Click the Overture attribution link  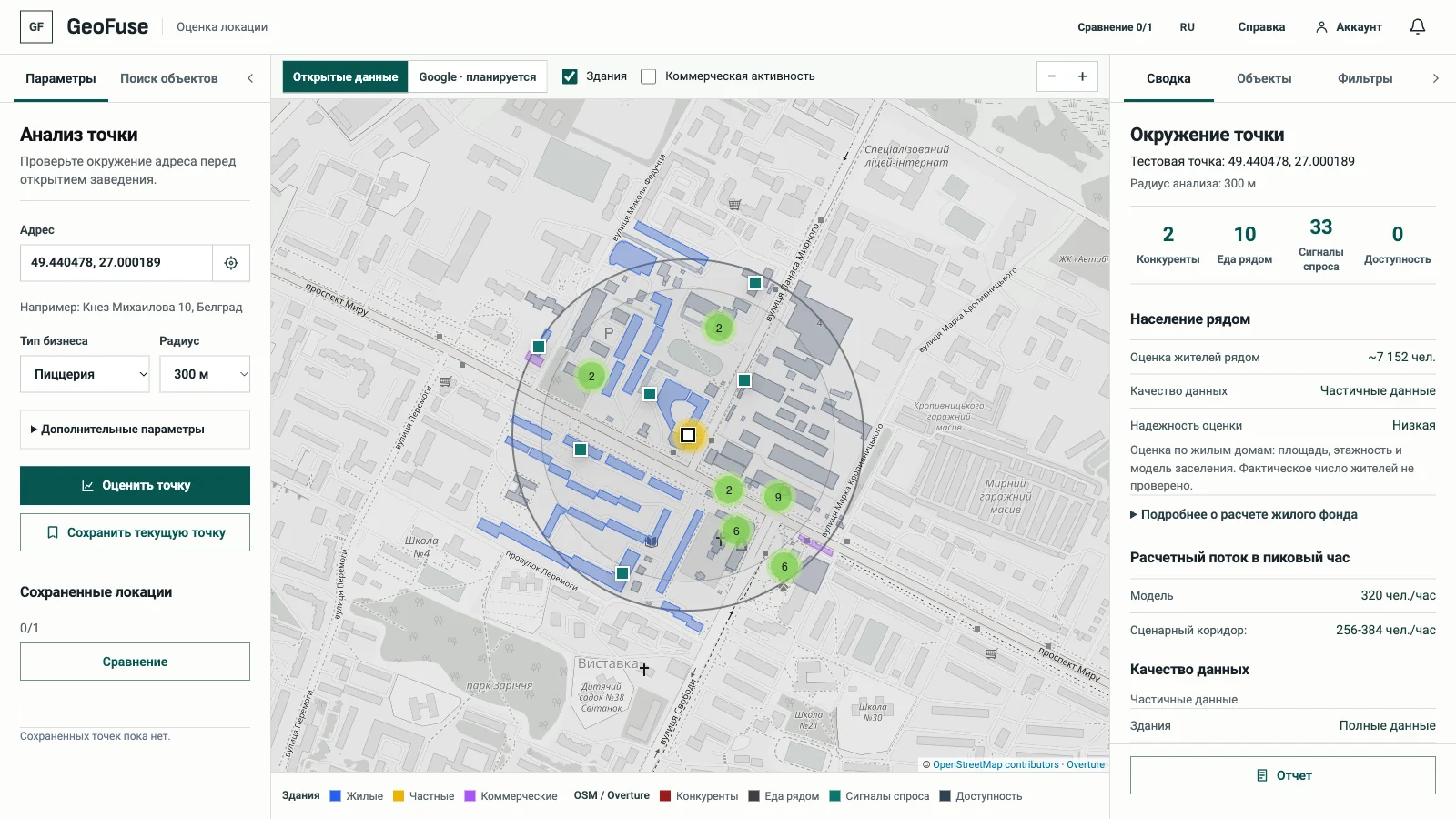pos(1086,764)
